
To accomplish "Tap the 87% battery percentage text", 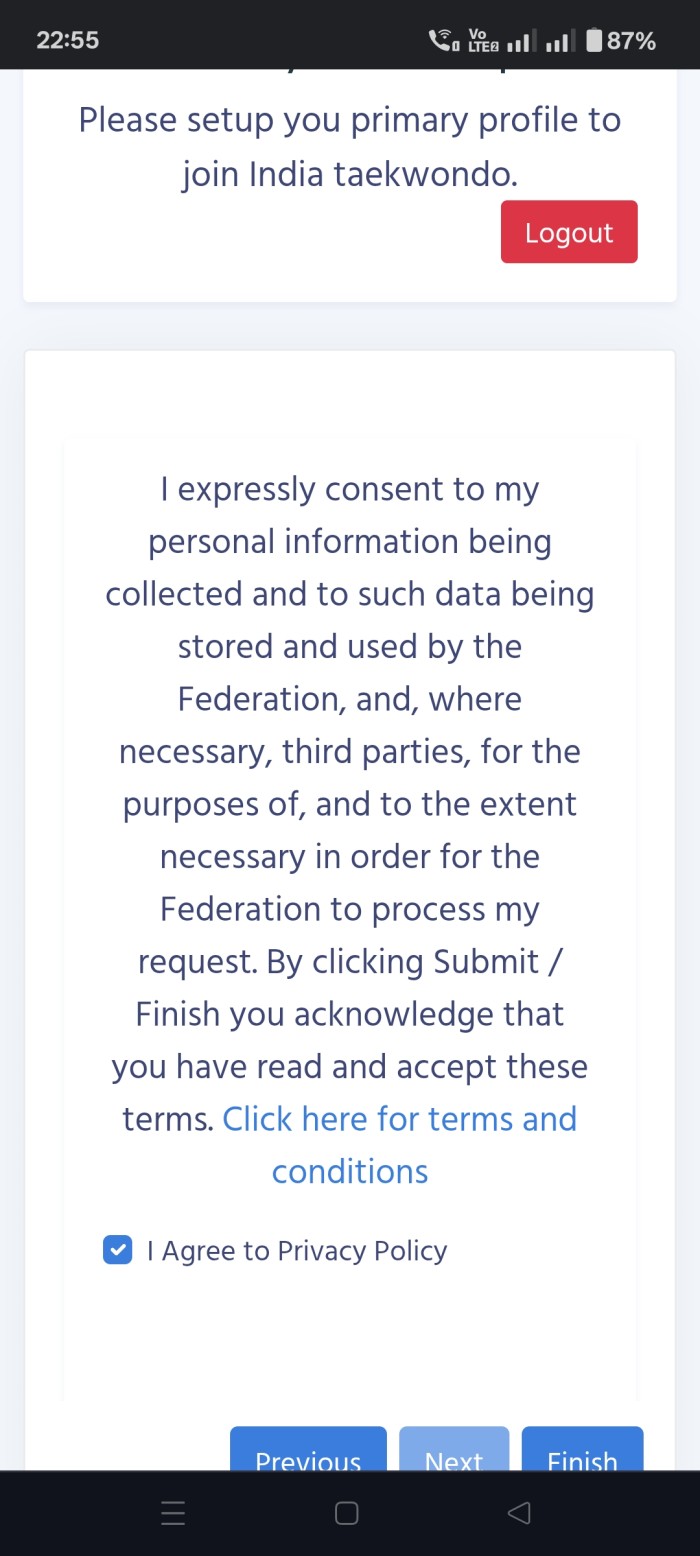I will pos(632,41).
